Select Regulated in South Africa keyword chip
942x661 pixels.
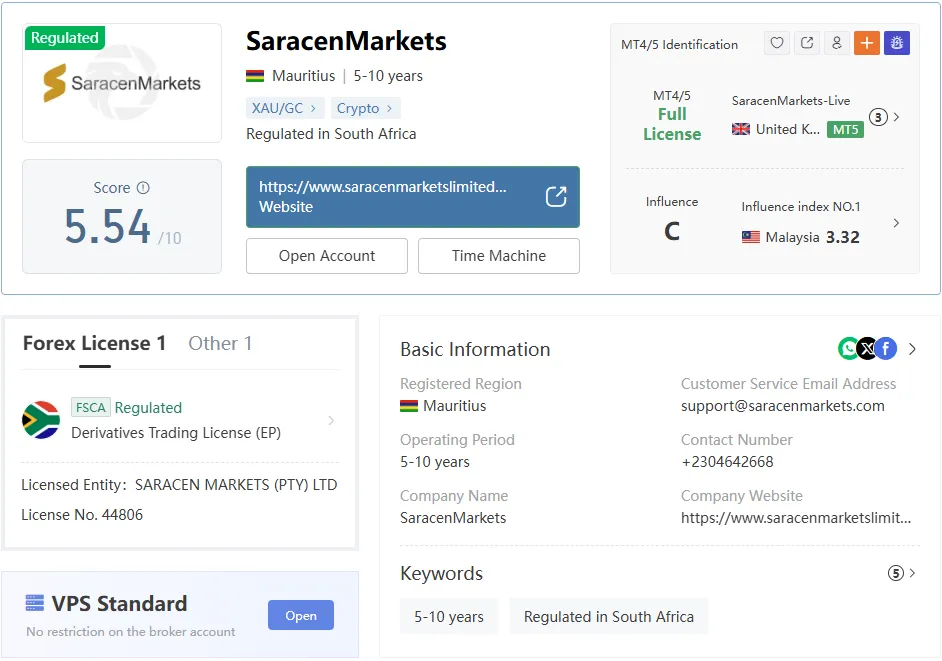(609, 617)
